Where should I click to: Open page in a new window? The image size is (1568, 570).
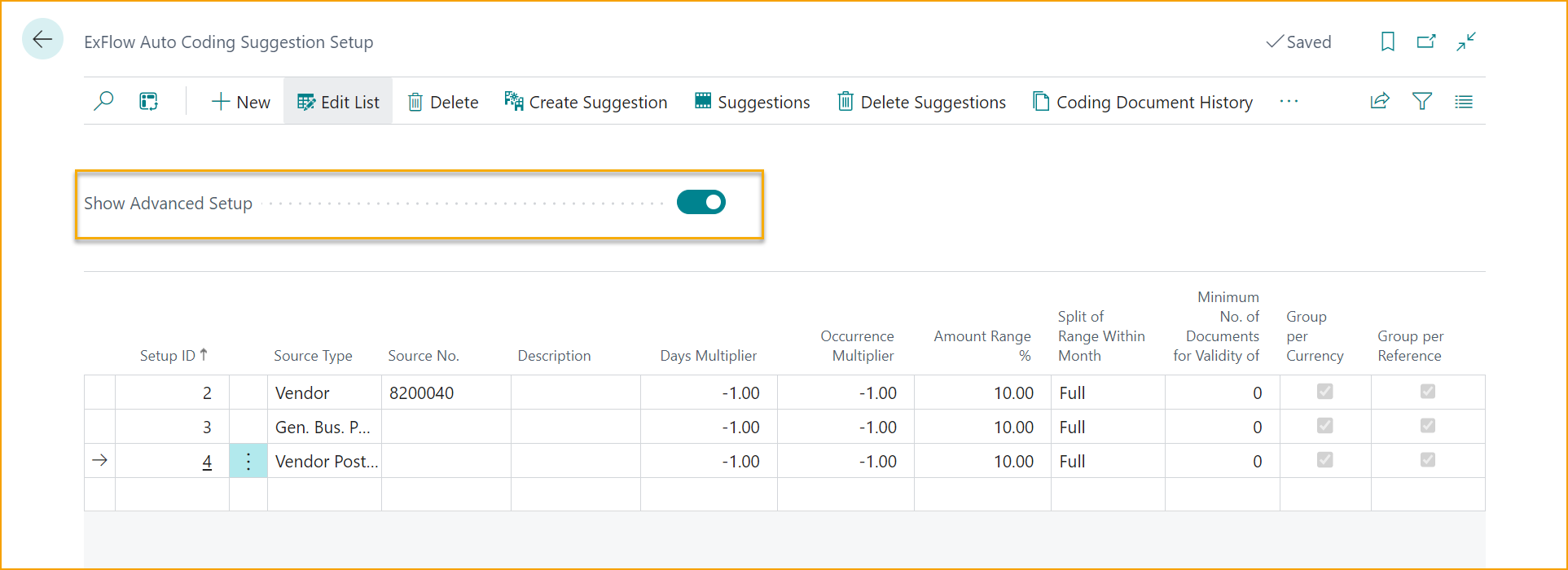coord(1426,41)
